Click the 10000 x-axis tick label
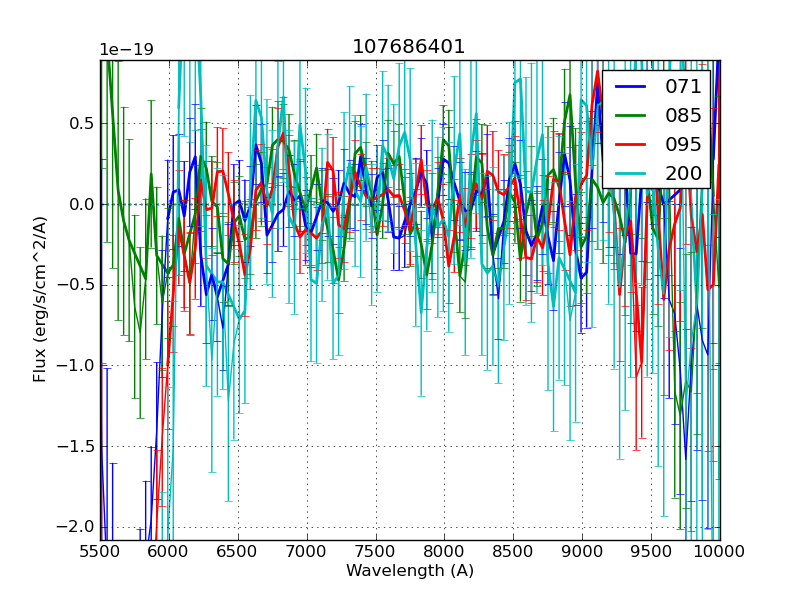The image size is (800, 600). coord(720,550)
